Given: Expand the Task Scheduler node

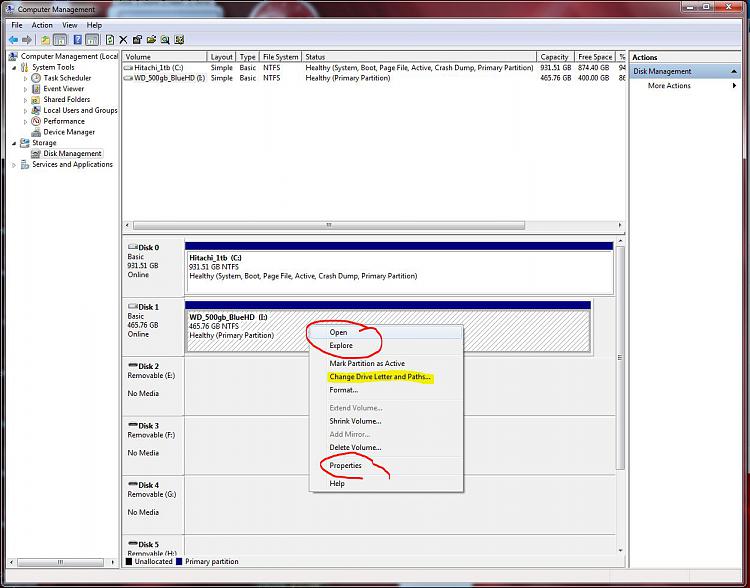Looking at the screenshot, I should coord(25,78).
